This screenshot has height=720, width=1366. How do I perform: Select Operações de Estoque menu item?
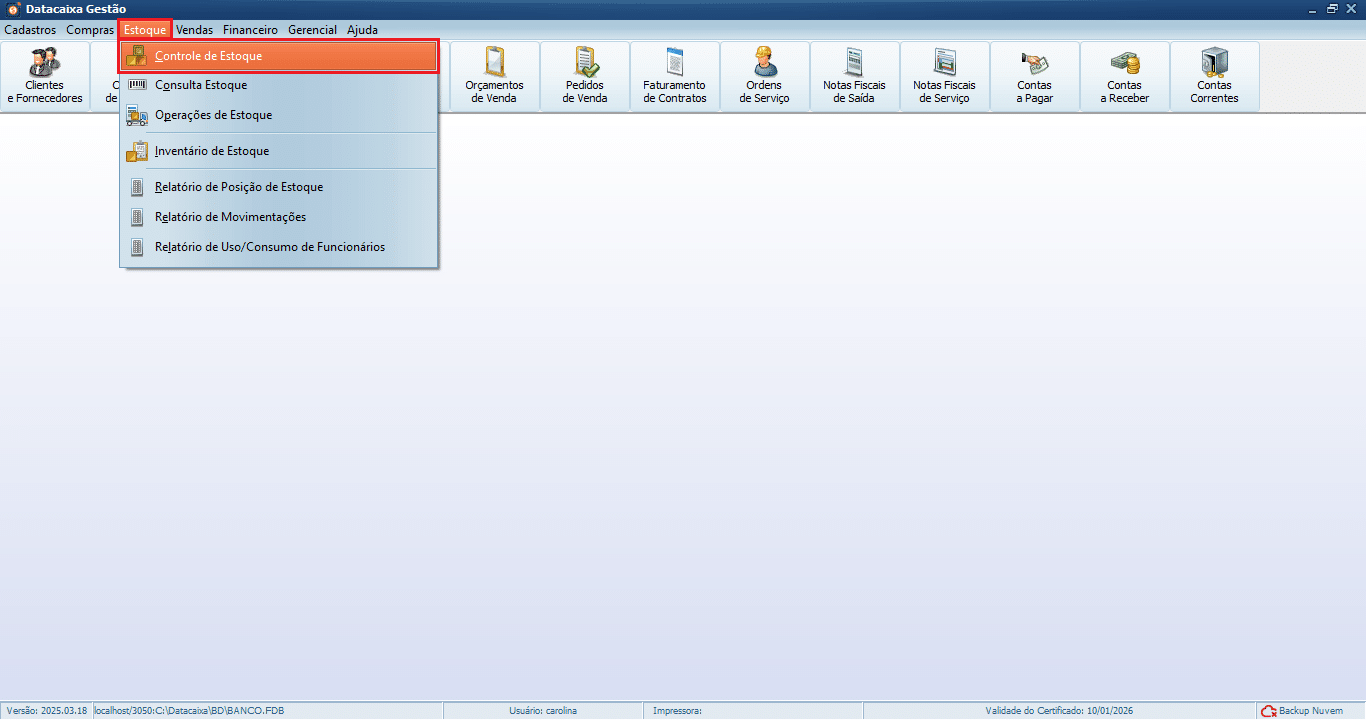click(213, 115)
